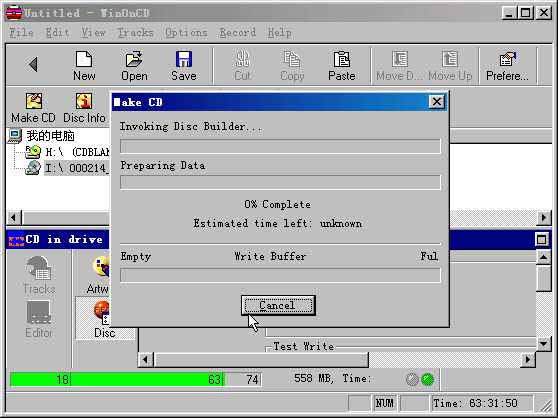Click the Move Down toolbar icon
The width and height of the screenshot is (558, 418).
pyautogui.click(x=399, y=66)
